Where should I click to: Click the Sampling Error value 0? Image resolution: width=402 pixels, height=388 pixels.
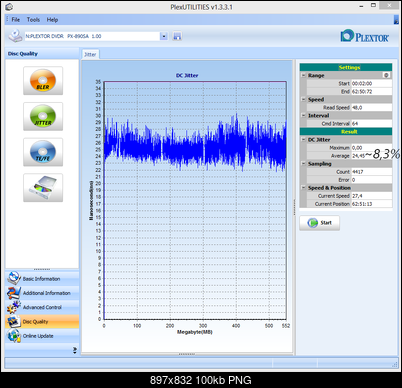[371, 180]
